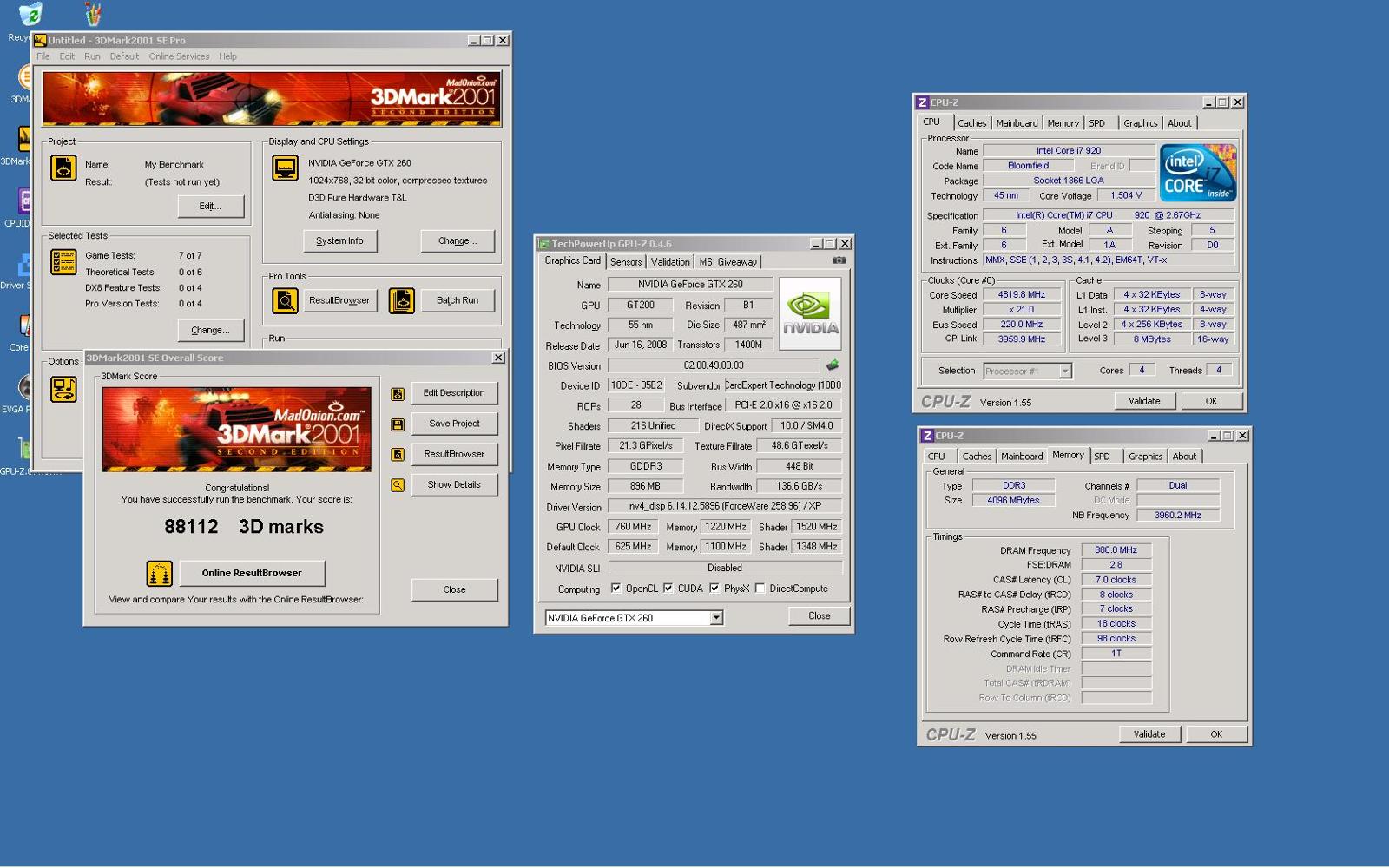
Task: Click the 3DMark2001 banner in score dialog
Action: point(237,430)
